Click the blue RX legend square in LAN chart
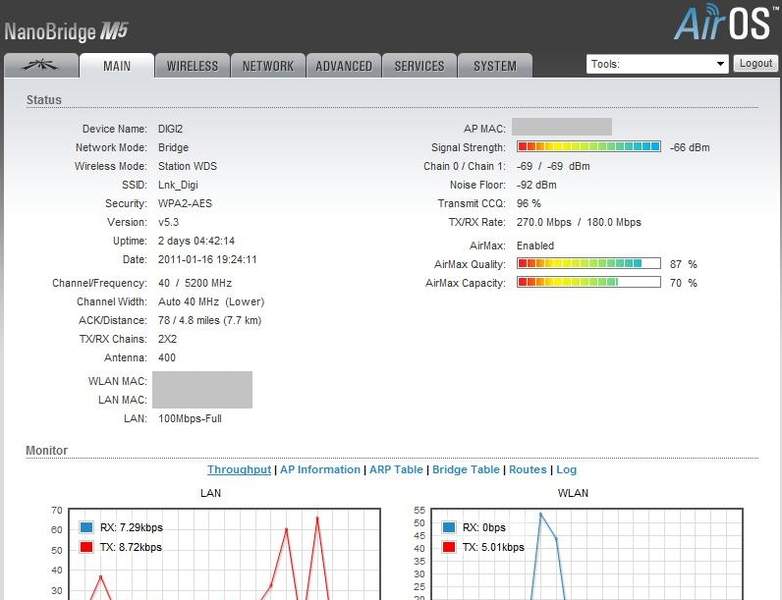This screenshot has width=782, height=600. pyautogui.click(x=86, y=527)
